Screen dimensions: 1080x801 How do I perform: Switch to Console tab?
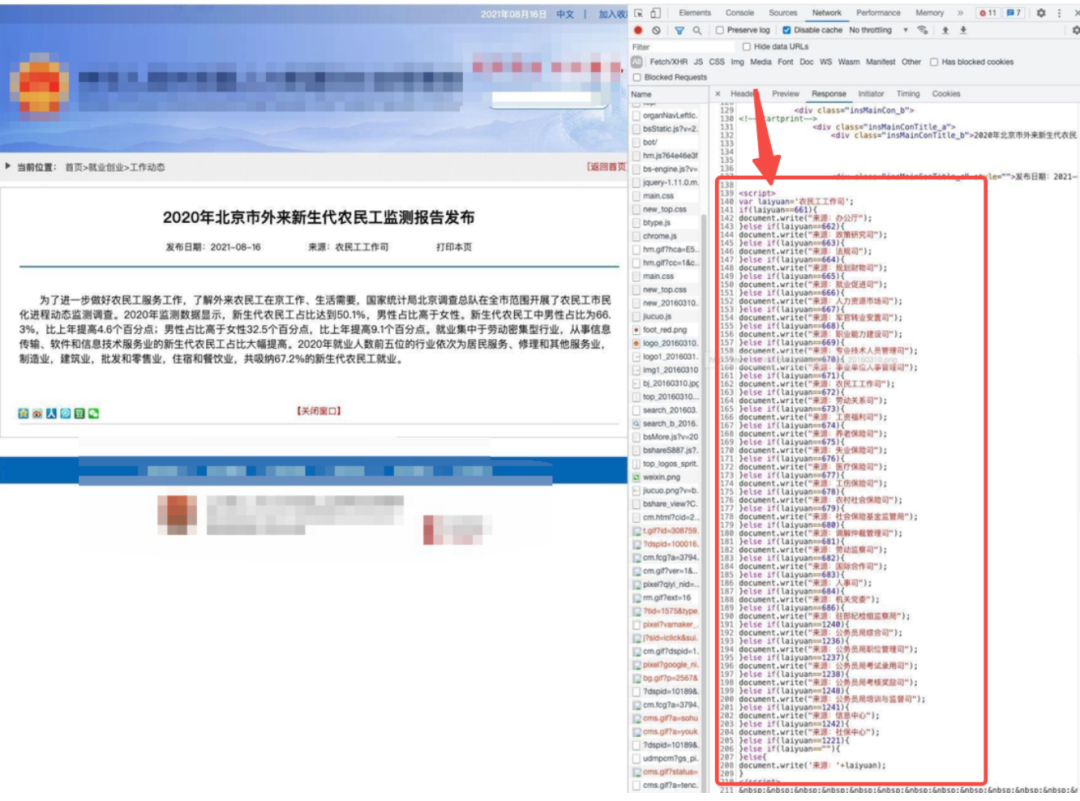tap(740, 13)
